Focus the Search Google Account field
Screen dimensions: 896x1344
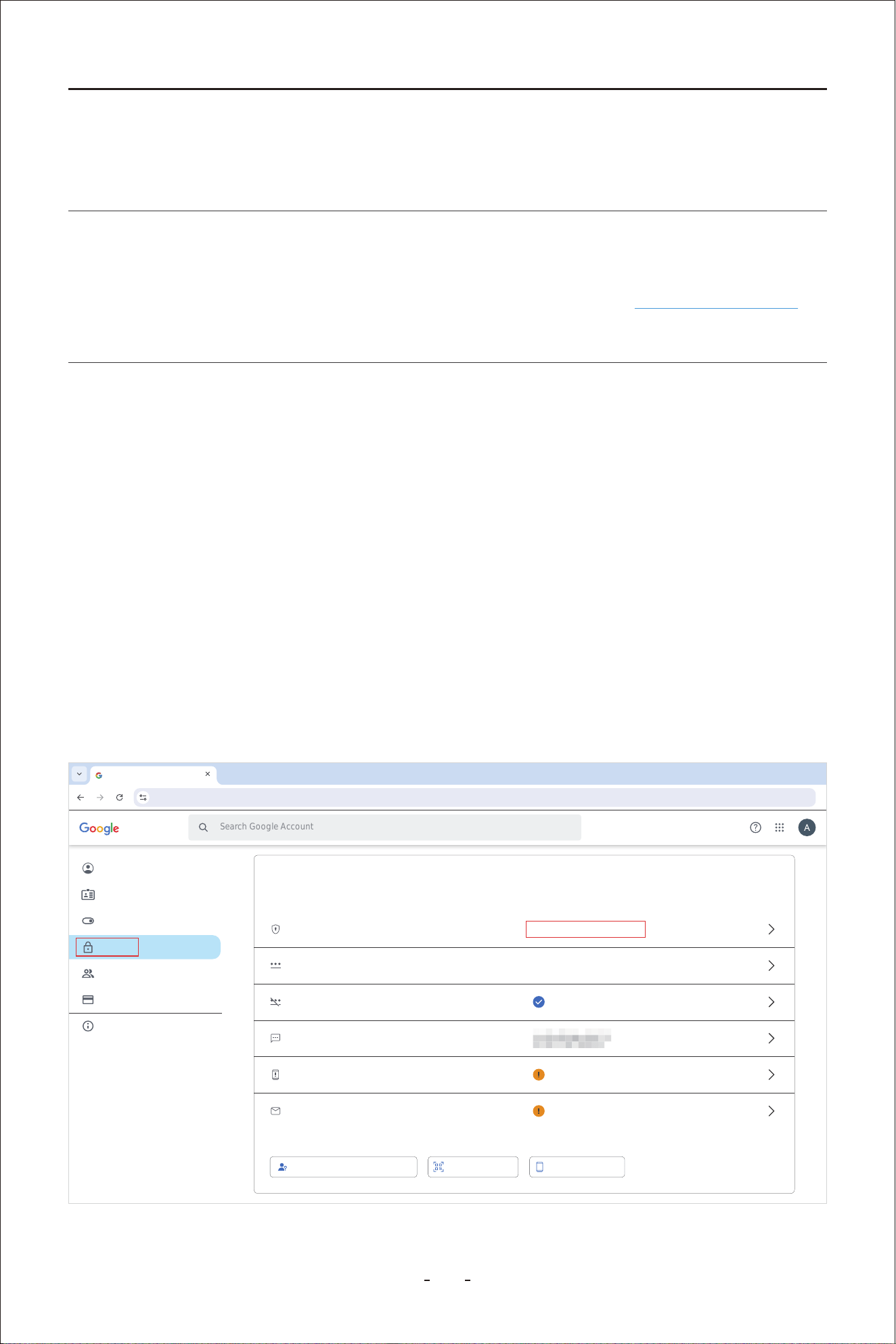(385, 827)
